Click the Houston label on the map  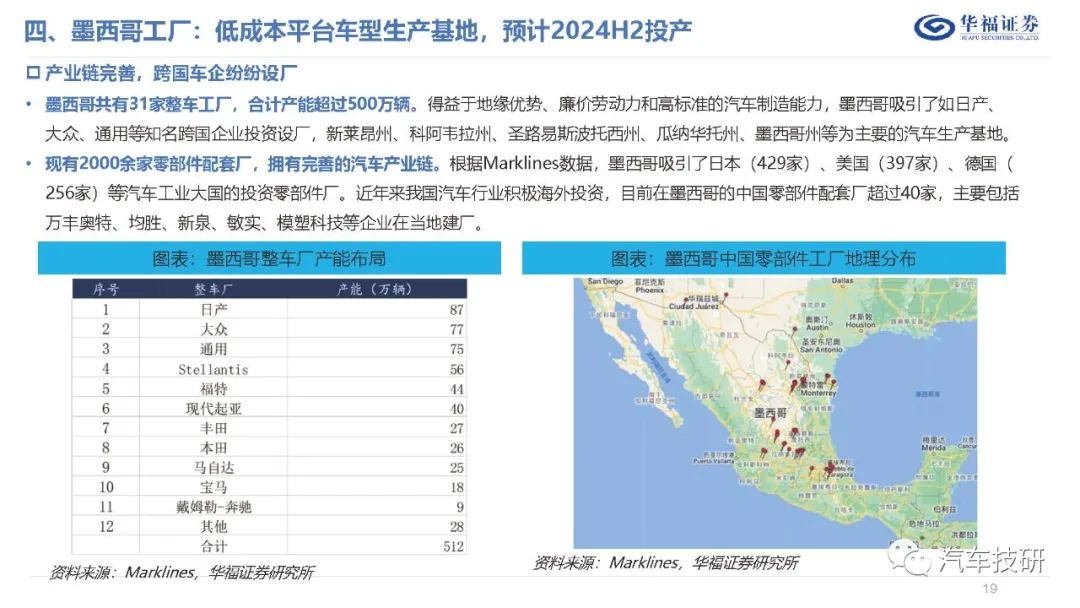pyautogui.click(x=860, y=324)
